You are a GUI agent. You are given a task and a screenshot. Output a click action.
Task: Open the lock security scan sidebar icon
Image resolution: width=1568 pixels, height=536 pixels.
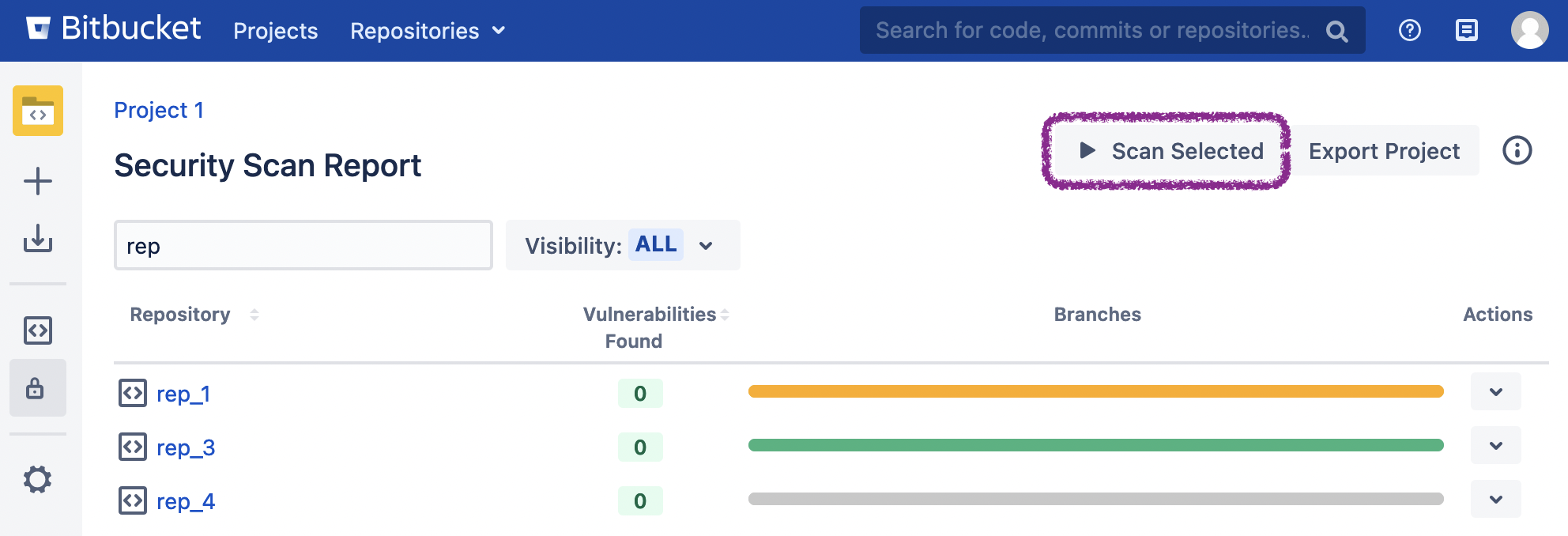pyautogui.click(x=36, y=388)
